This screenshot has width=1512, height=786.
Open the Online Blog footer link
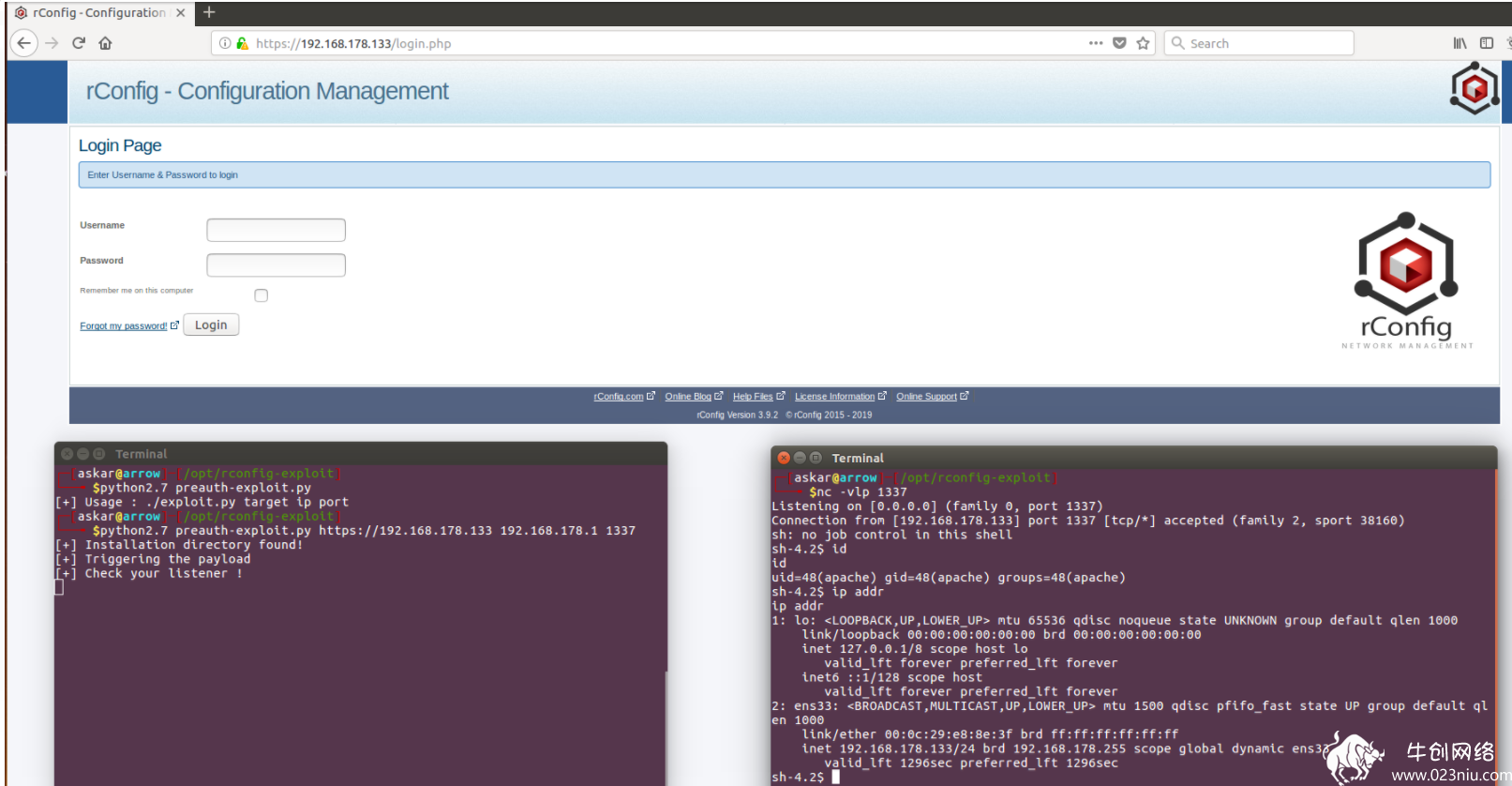click(688, 397)
